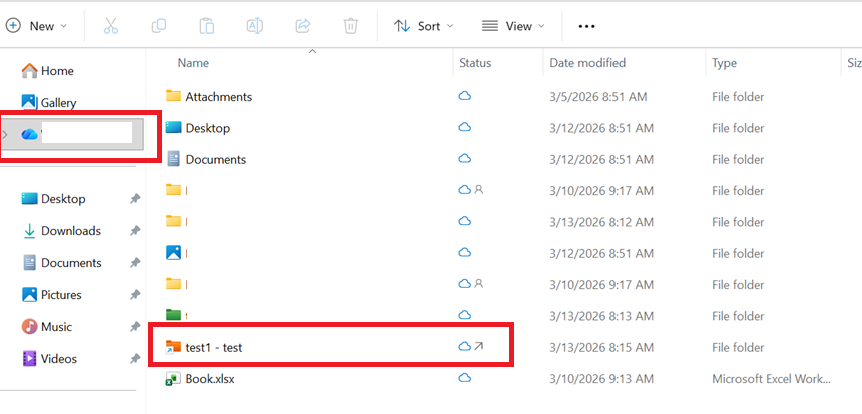
Task: Open the View dropdown menu
Action: (x=513, y=26)
